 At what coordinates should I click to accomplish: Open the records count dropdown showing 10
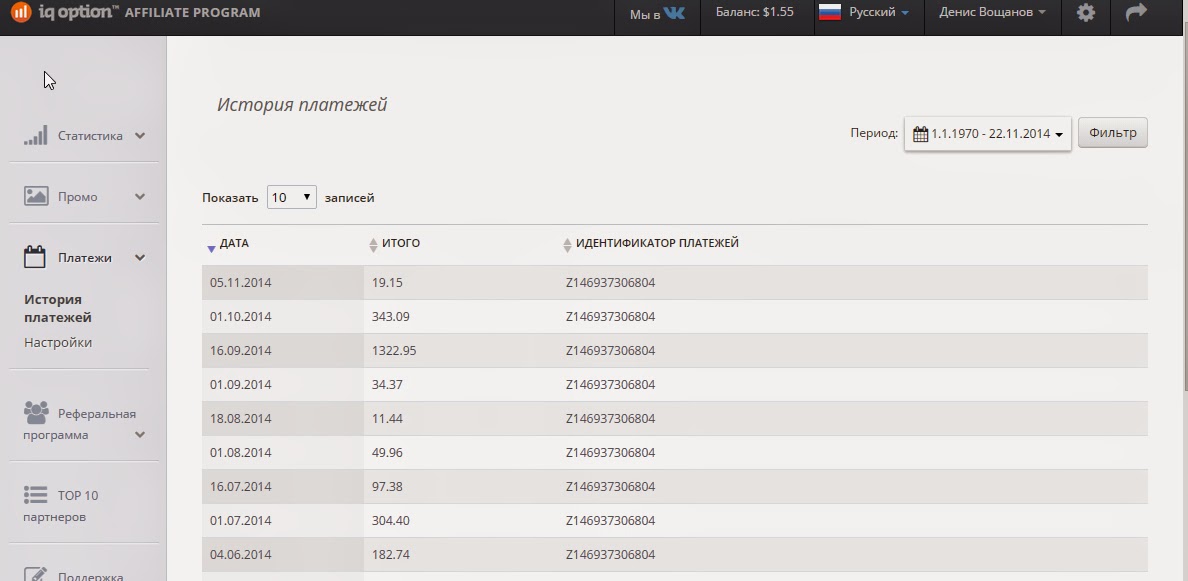[x=292, y=197]
